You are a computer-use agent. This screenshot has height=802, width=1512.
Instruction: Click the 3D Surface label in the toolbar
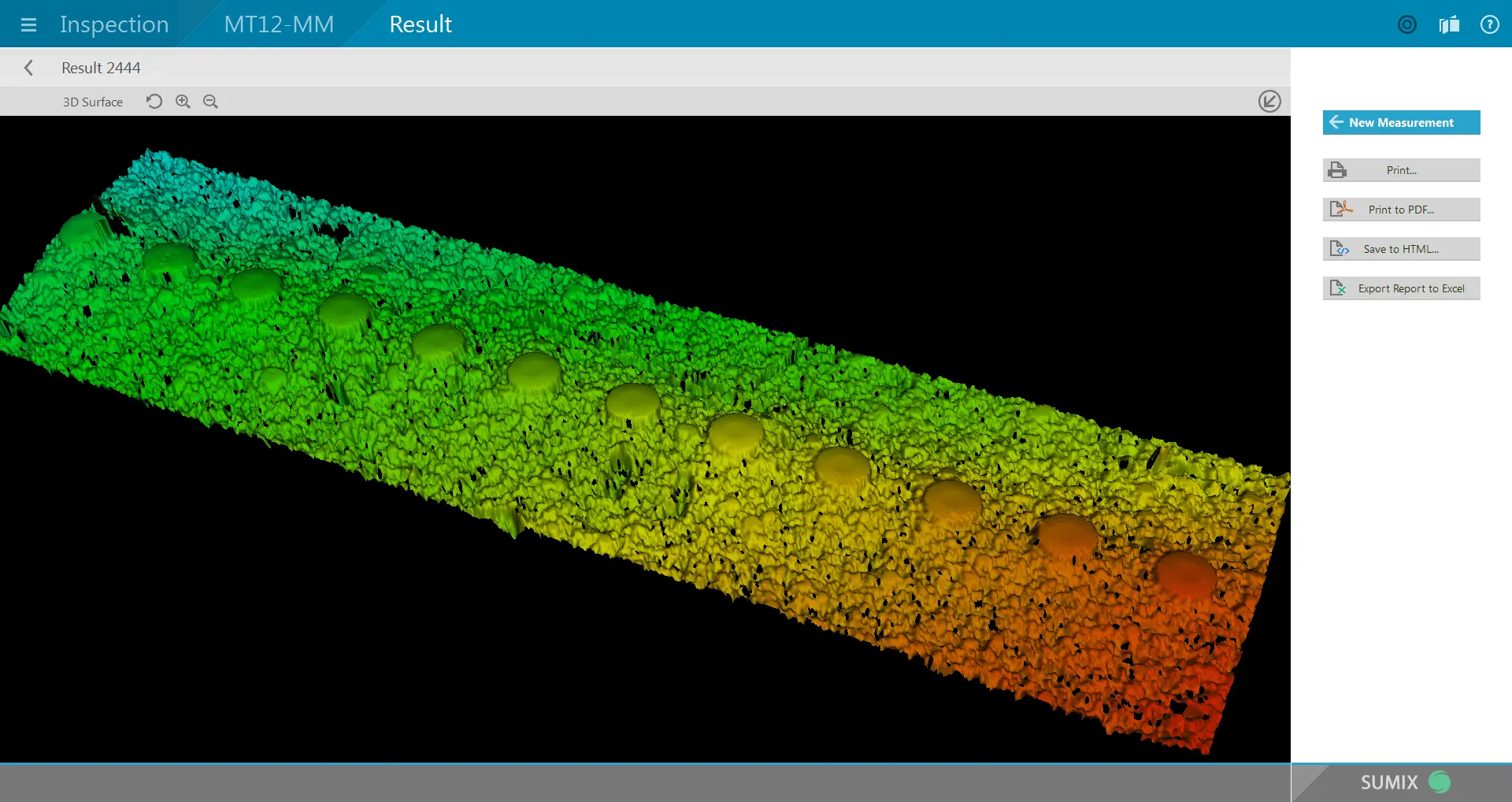click(x=92, y=101)
